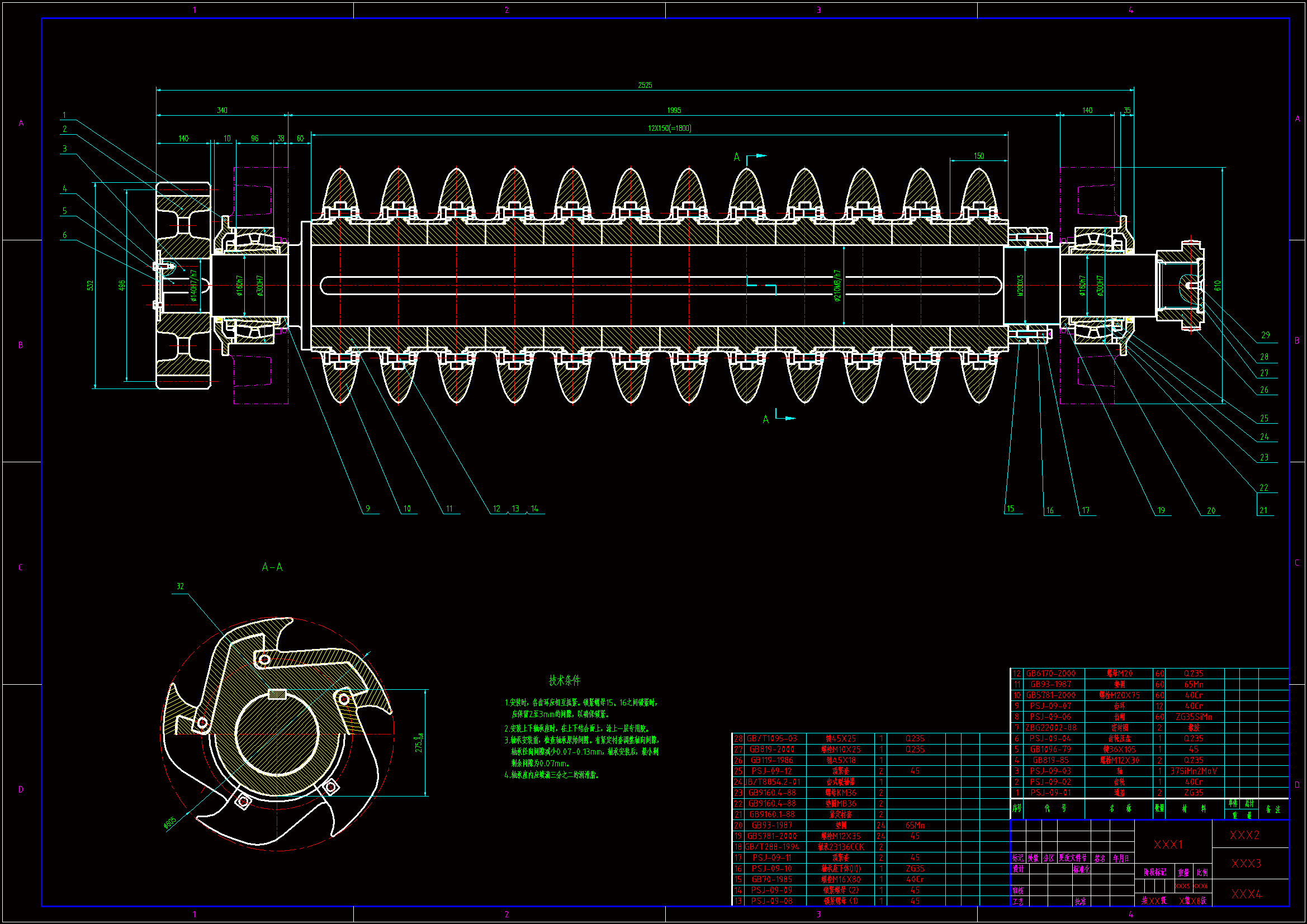Click the 610 vertical dimension
The height and width of the screenshot is (924, 1307).
(x=1217, y=285)
